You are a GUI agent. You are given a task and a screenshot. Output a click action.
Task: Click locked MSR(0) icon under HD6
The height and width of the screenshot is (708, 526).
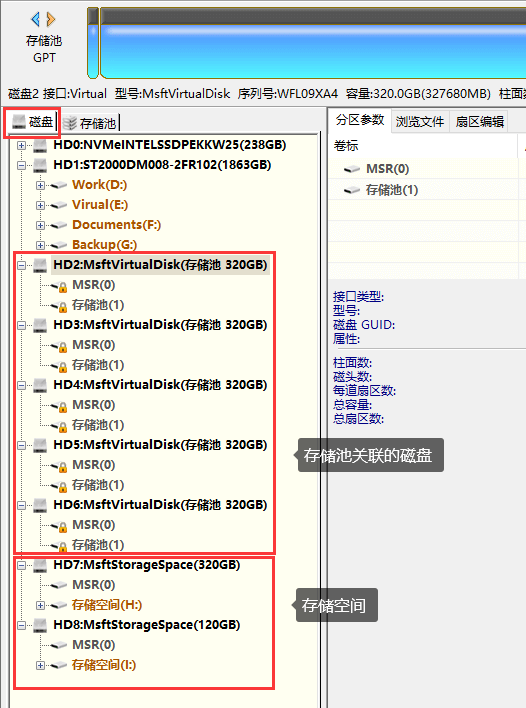point(59,526)
